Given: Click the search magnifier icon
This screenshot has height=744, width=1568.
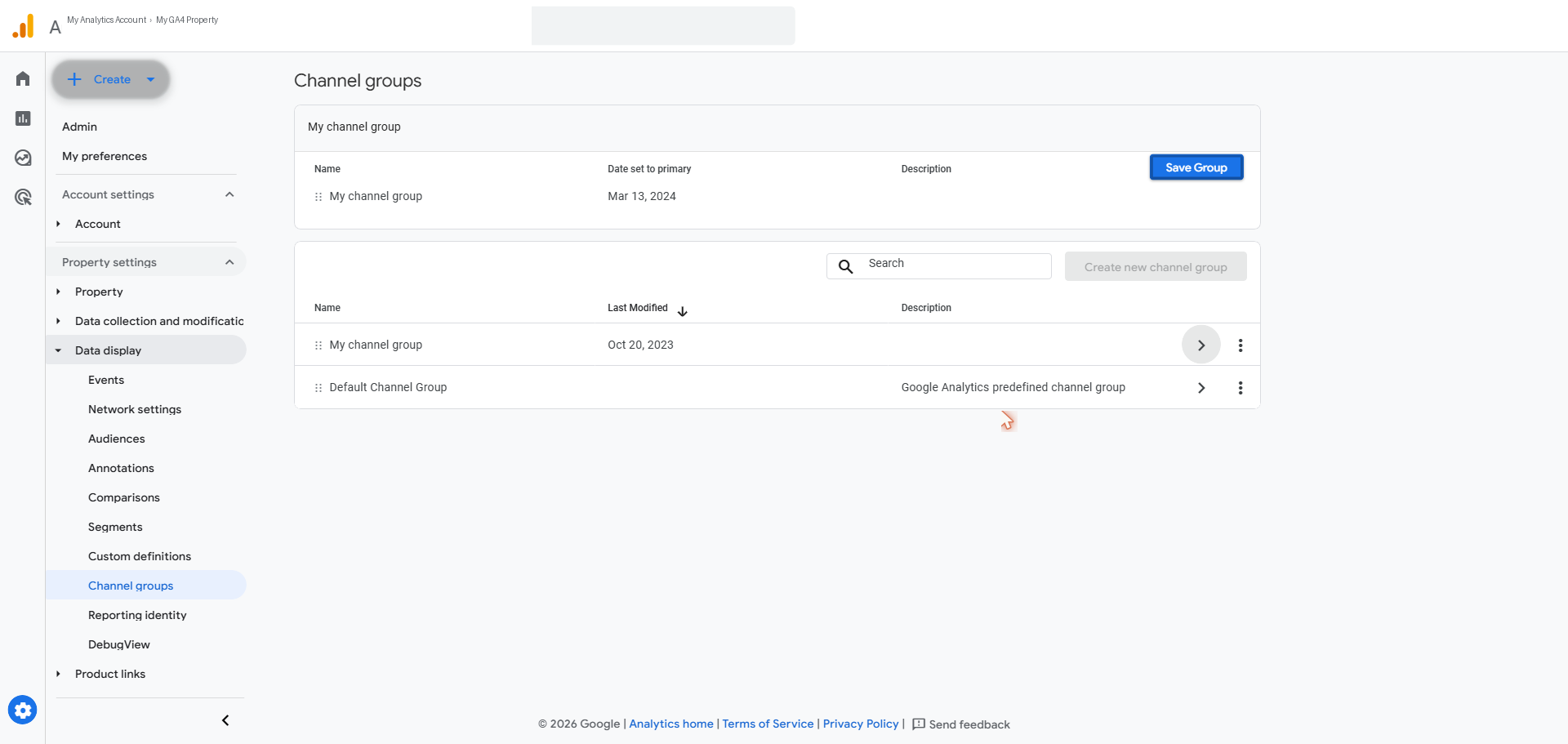Looking at the screenshot, I should pyautogui.click(x=846, y=266).
